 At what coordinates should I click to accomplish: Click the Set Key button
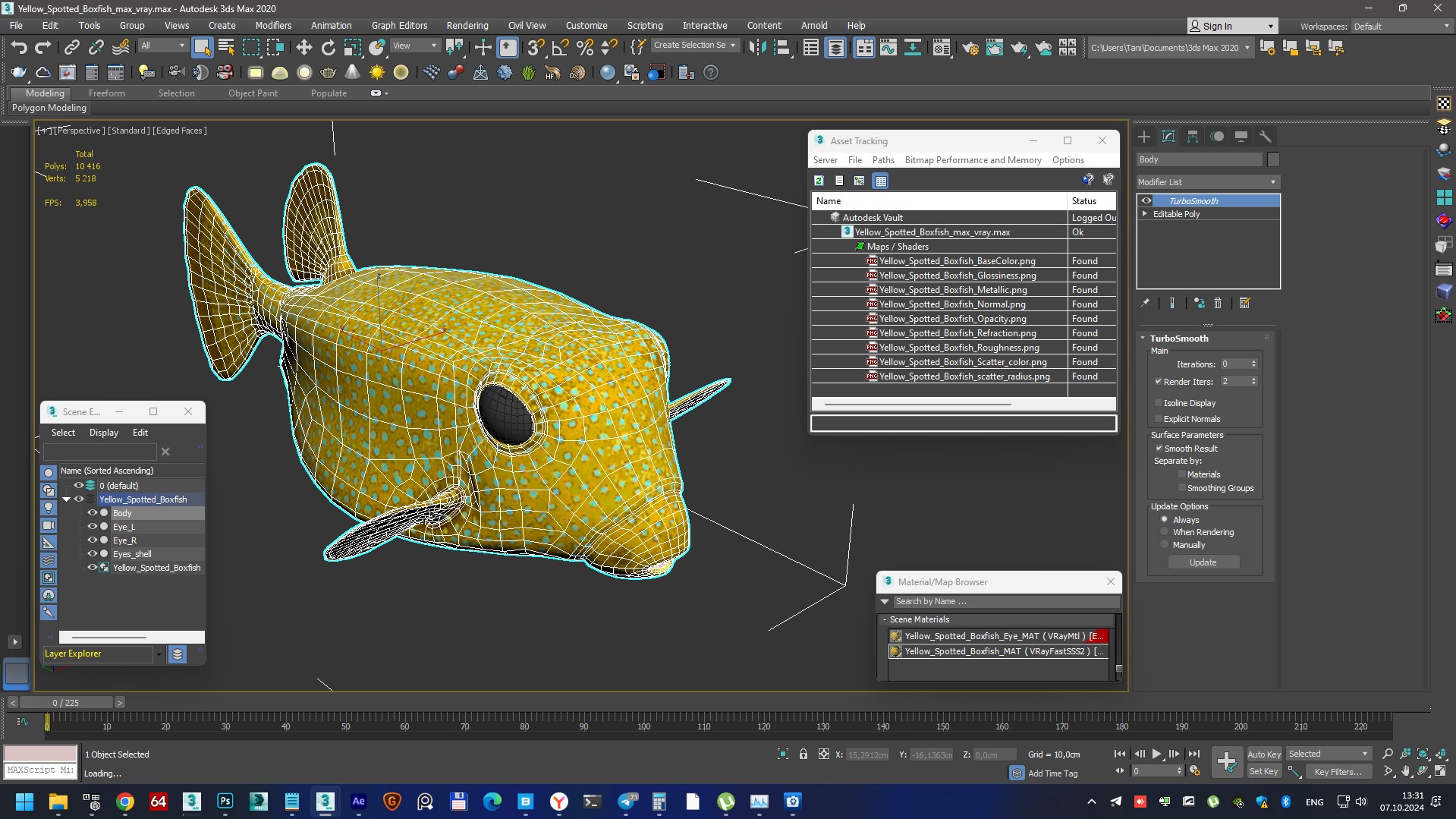pos(1264,771)
